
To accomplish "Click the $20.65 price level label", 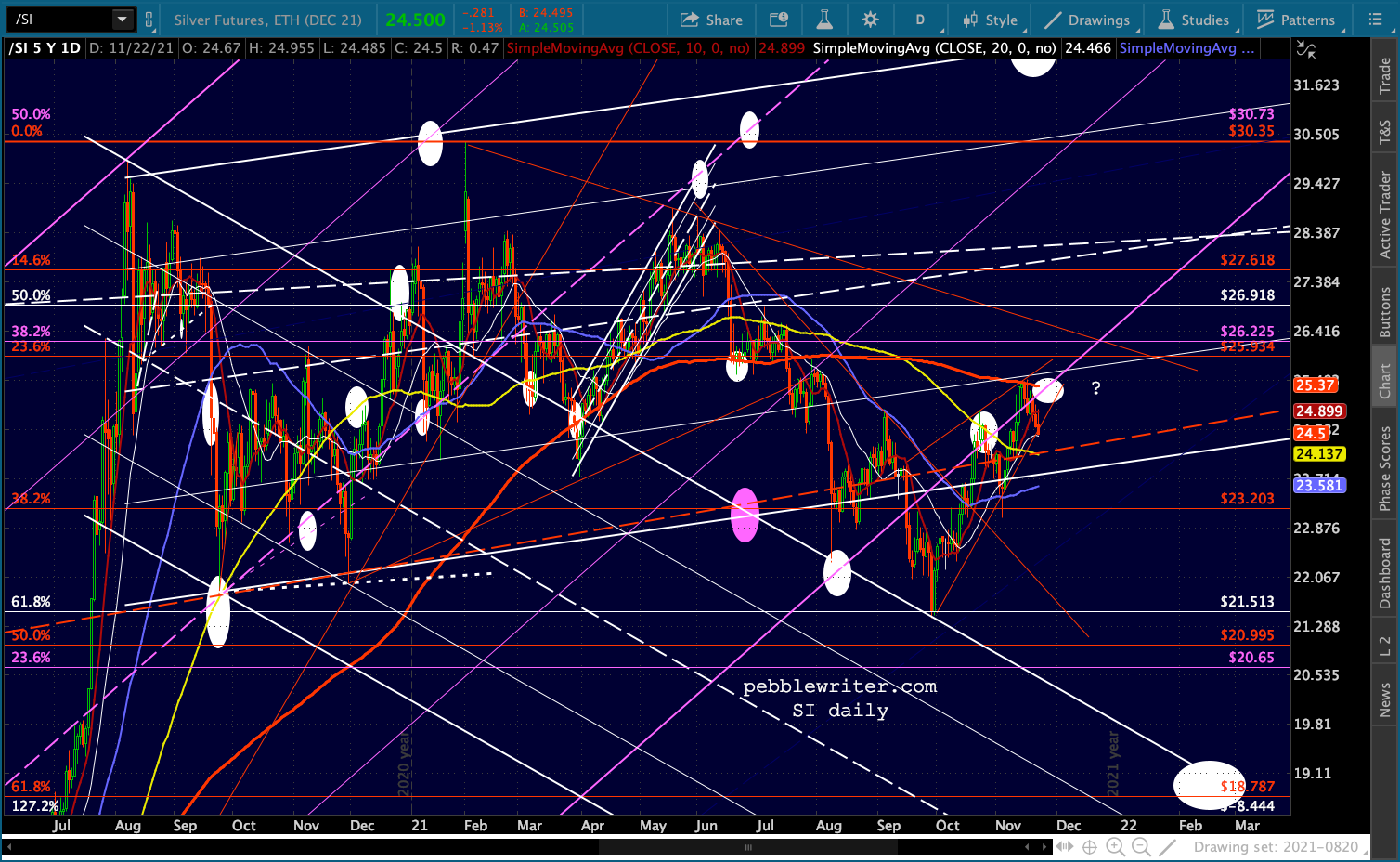I will click(1251, 658).
